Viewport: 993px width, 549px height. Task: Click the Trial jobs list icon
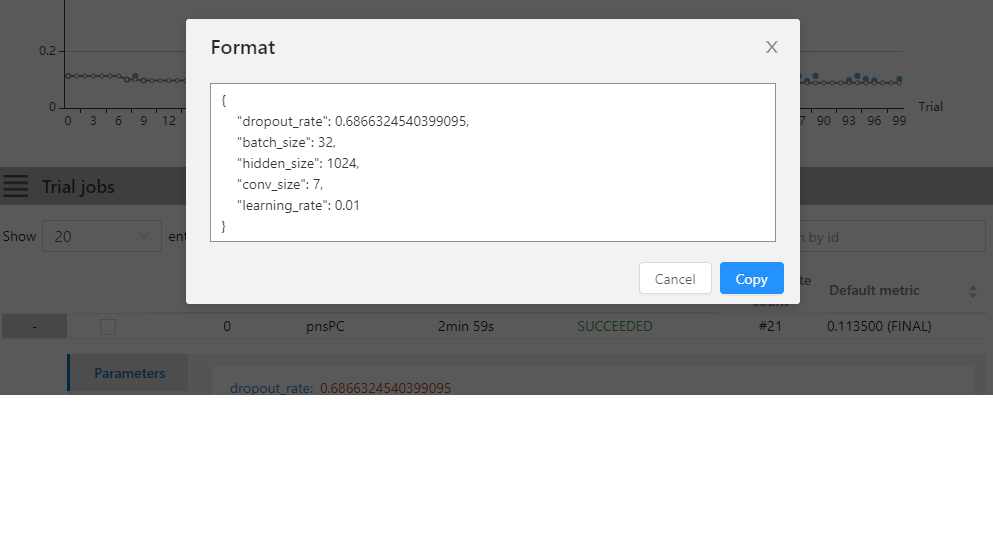(x=16, y=186)
